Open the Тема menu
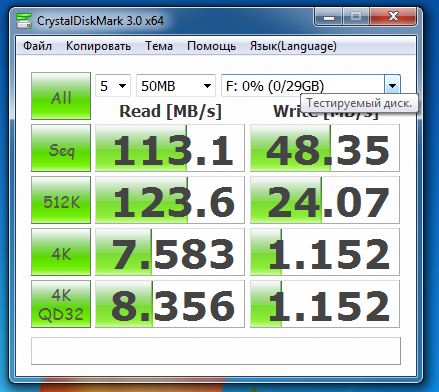The height and width of the screenshot is (392, 439). tap(159, 46)
